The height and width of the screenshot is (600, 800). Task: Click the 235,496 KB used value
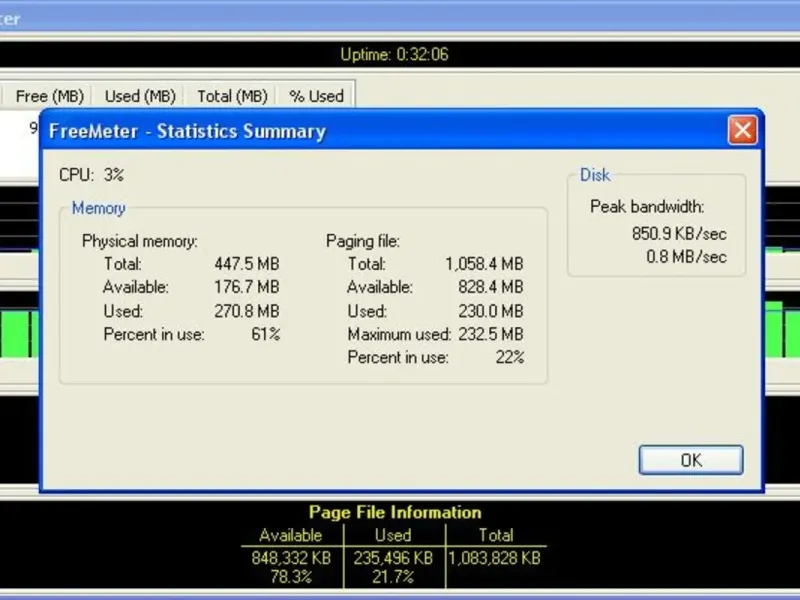click(x=393, y=558)
